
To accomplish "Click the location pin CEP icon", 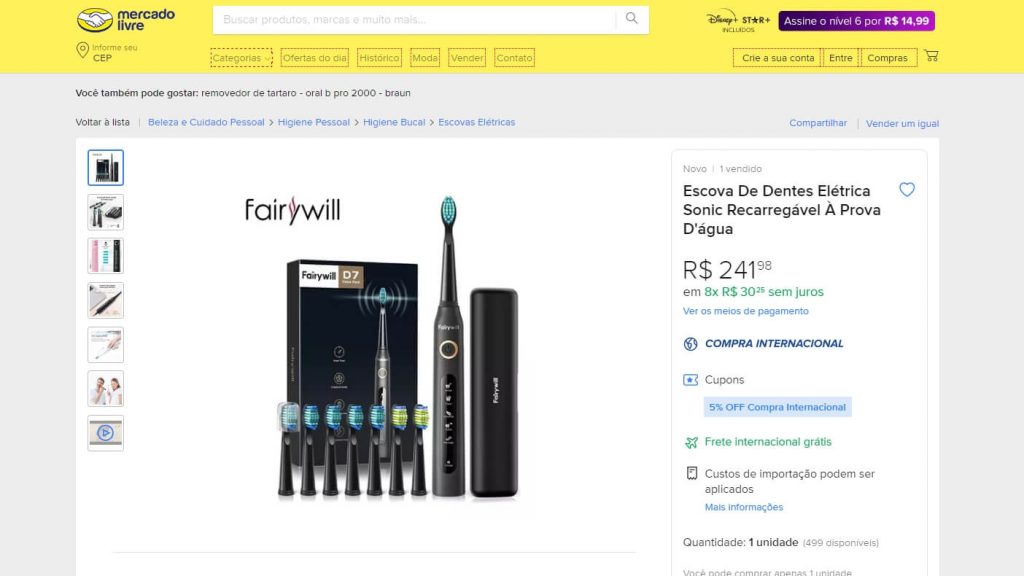I will point(82,50).
